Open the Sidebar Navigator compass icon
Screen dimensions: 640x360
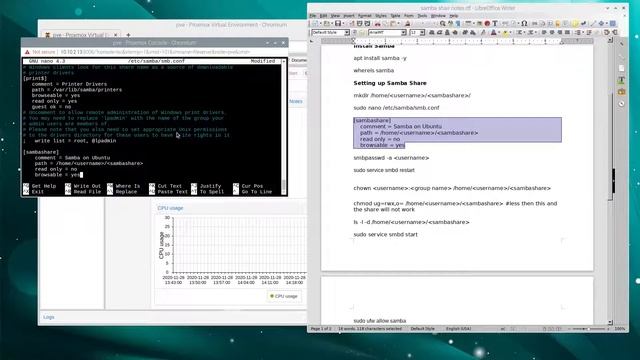tap(621, 104)
